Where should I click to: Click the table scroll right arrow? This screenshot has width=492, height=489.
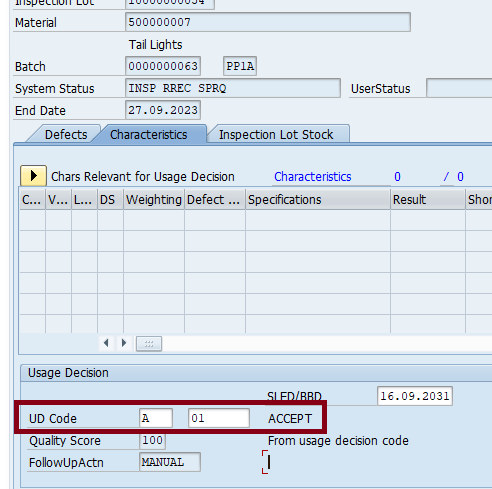[124, 343]
